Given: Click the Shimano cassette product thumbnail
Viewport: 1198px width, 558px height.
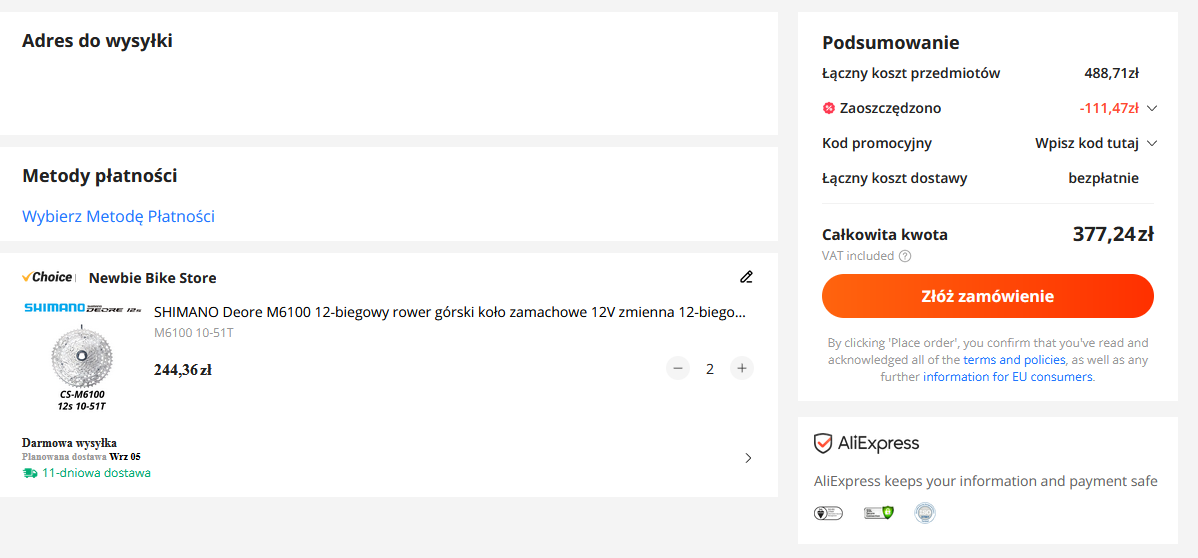Looking at the screenshot, I should 82,356.
